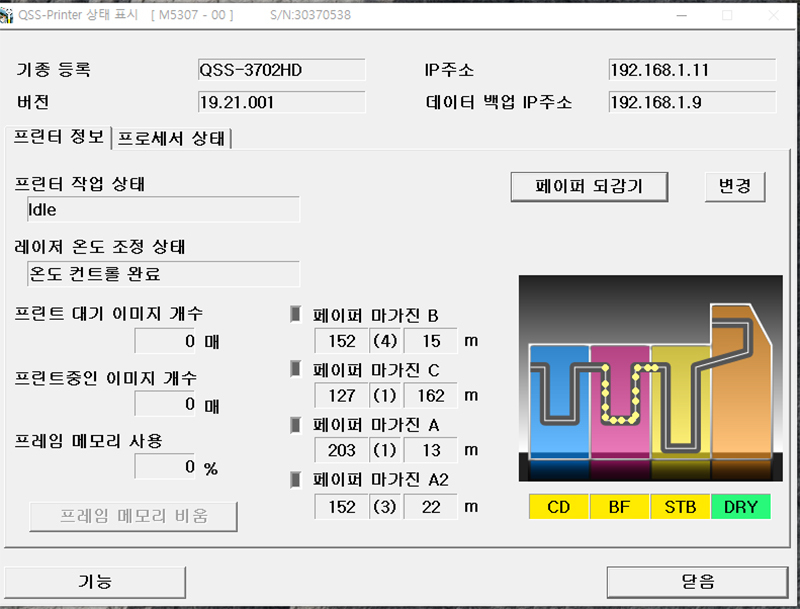Image resolution: width=800 pixels, height=609 pixels.
Task: Click the 페이퍼 마가진 A2 indicator light
Action: point(295,479)
